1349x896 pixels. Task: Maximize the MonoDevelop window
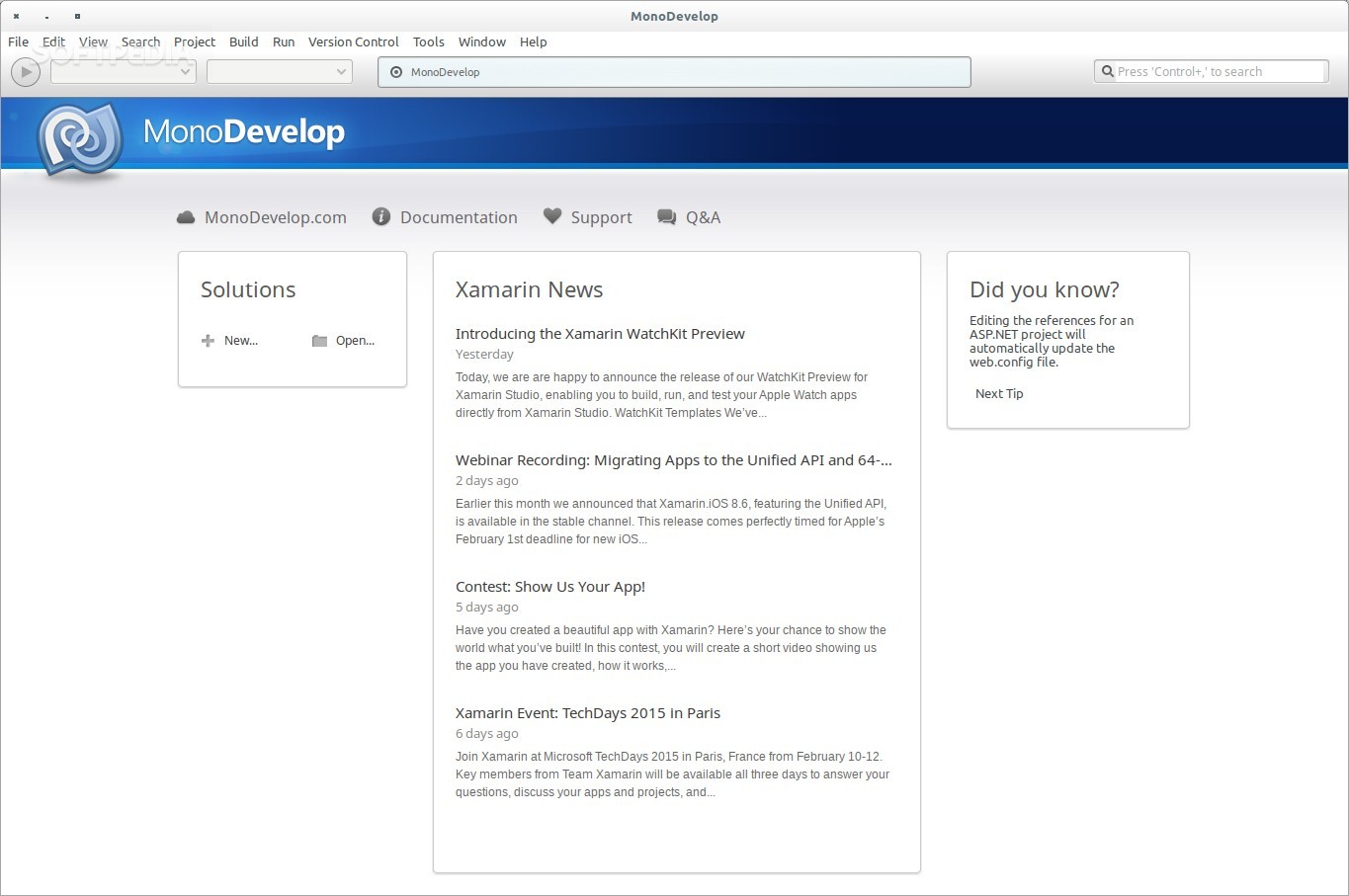77,16
